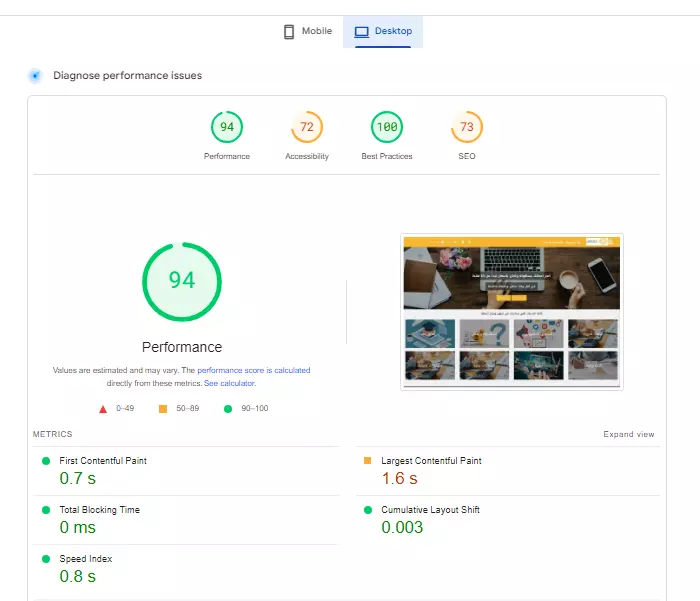Viewport: 700px width, 601px height.
Task: Click the 0.003 value
Action: click(402, 527)
